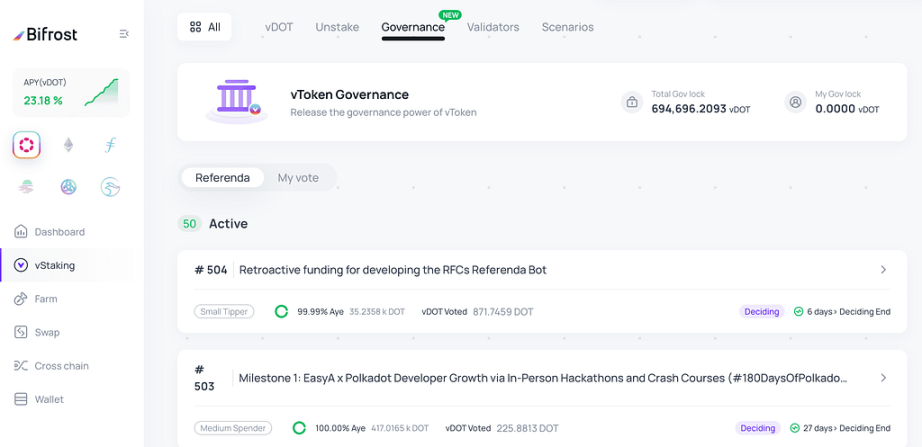Screen dimensions: 922x447
Task: Expand referendum 504 chevron
Action: (x=883, y=270)
